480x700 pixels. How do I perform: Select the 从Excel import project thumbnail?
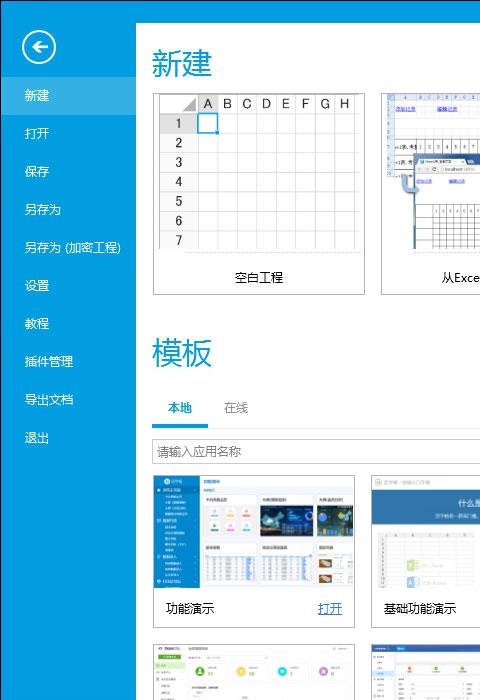tap(431, 194)
